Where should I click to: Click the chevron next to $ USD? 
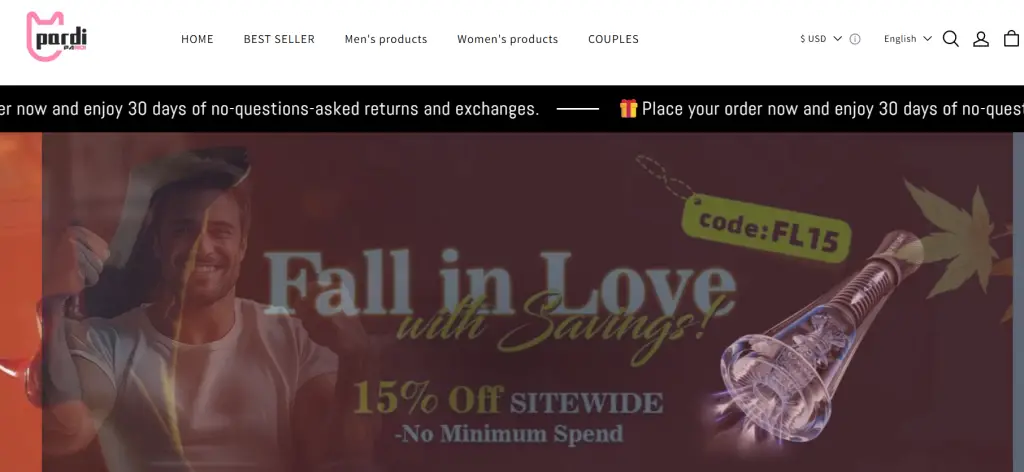[x=838, y=39]
